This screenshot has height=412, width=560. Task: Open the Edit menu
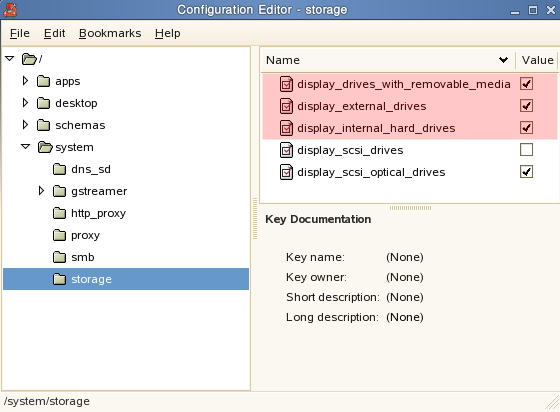[54, 33]
